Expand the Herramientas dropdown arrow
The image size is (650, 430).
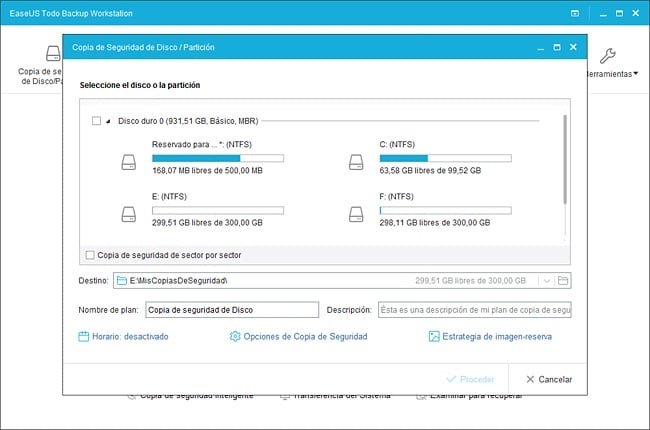click(635, 74)
